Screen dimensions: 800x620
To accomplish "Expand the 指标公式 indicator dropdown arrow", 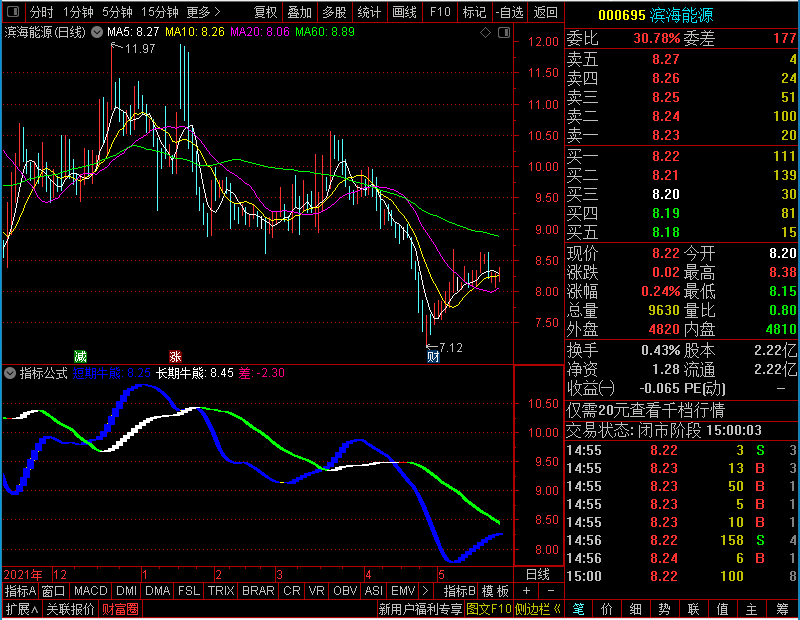I will click(x=10, y=373).
